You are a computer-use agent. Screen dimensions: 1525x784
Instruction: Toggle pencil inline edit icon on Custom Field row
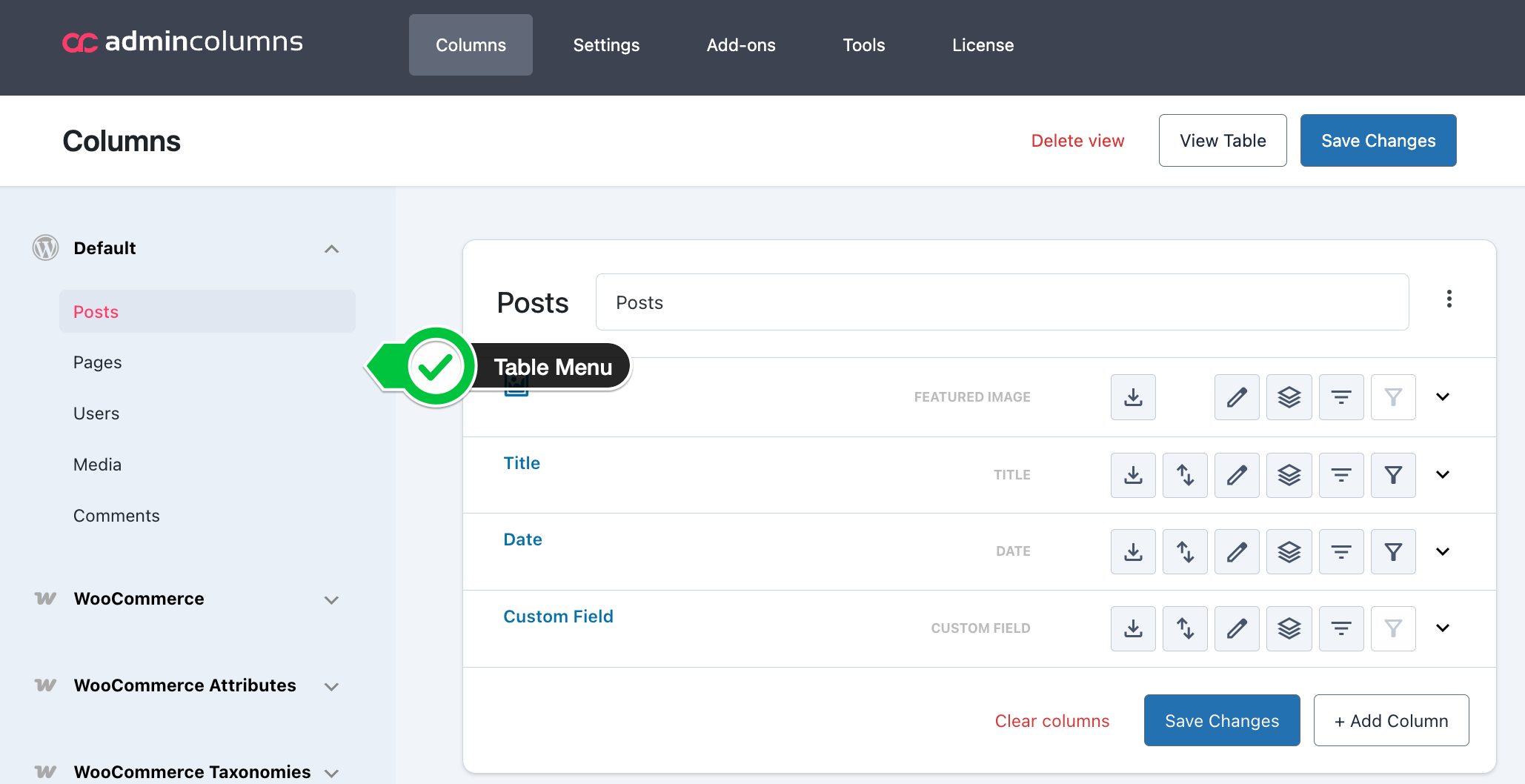coord(1237,628)
